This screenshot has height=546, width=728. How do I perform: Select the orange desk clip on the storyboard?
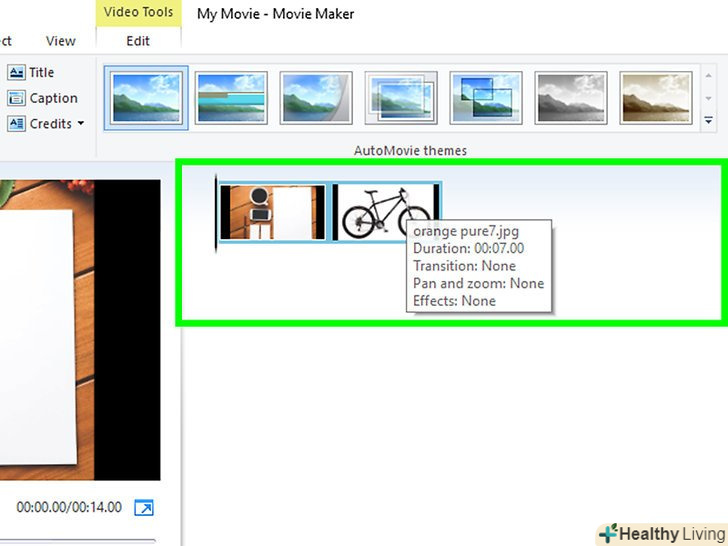(273, 212)
